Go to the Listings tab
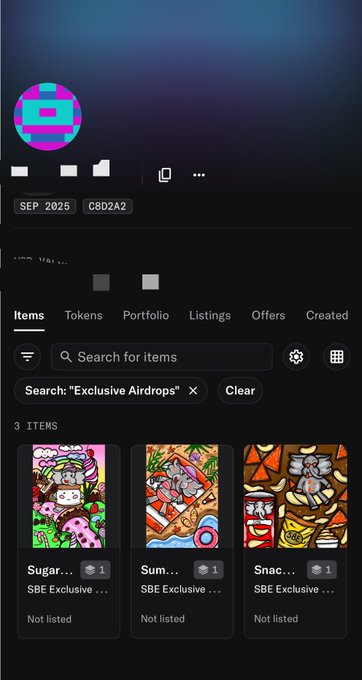Viewport: 362px width, 680px height. (210, 315)
